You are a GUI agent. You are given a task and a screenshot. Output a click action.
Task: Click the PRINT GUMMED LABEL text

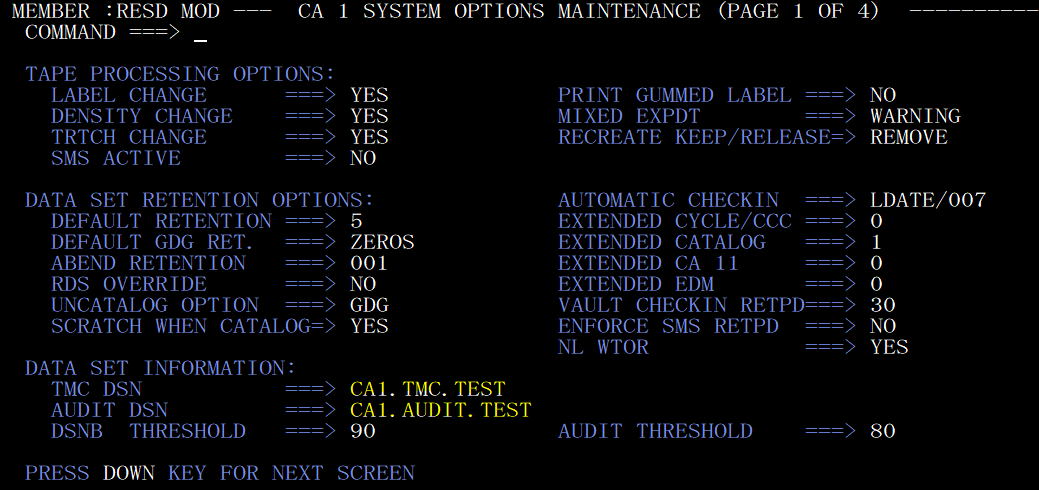tap(675, 95)
